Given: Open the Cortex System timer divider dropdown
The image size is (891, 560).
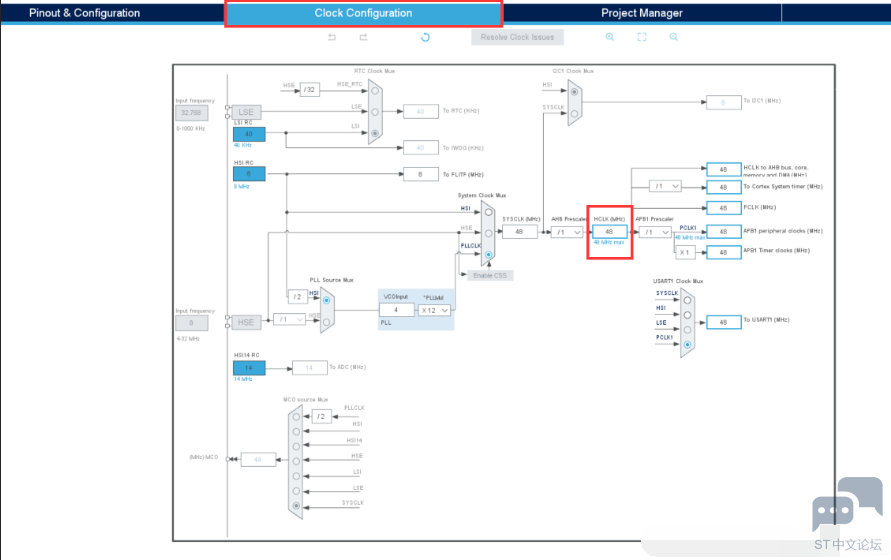Looking at the screenshot, I should click(665, 186).
